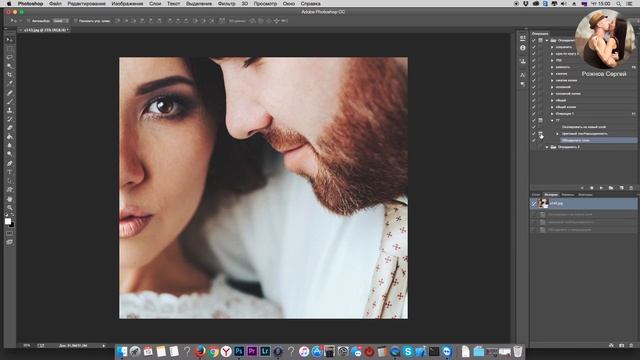Open the Слои menu
The height and width of the screenshot is (360, 640).
(x=155, y=3)
